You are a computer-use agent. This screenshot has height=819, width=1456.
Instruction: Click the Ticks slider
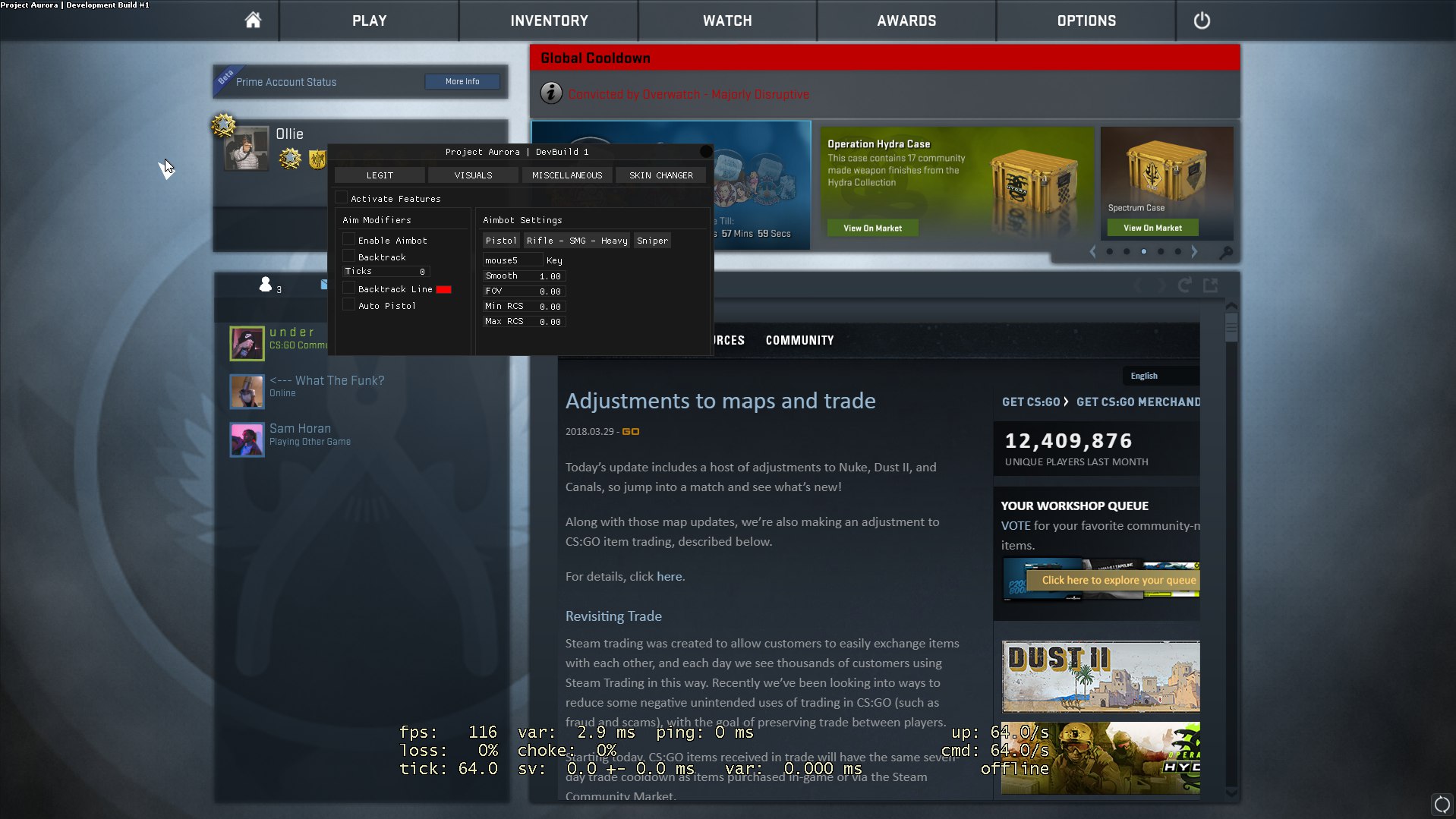coord(386,271)
